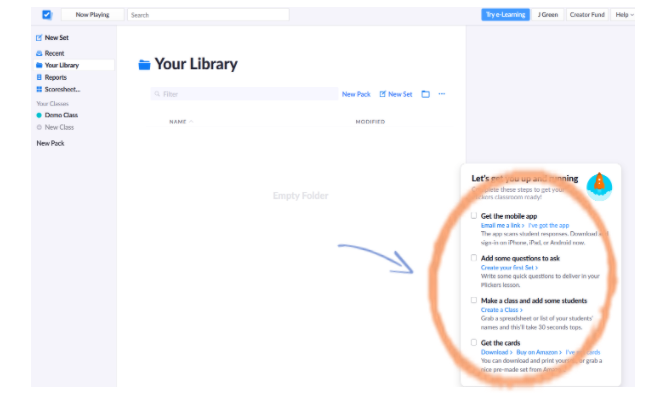The height and width of the screenshot is (393, 647).
Task: Click the Create a Class link
Action: pyautogui.click(x=501, y=310)
